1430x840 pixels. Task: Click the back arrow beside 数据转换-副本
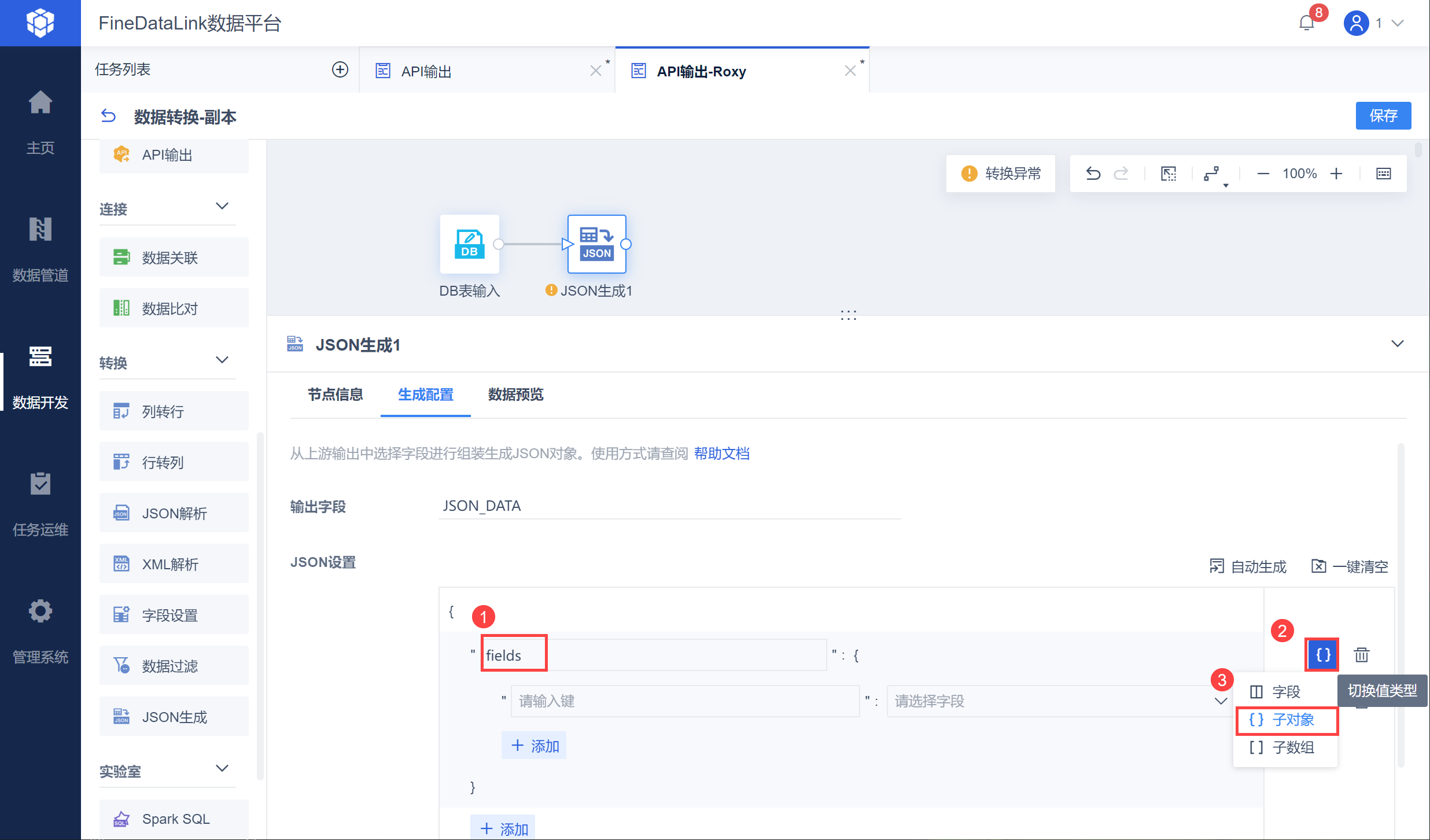(x=108, y=116)
